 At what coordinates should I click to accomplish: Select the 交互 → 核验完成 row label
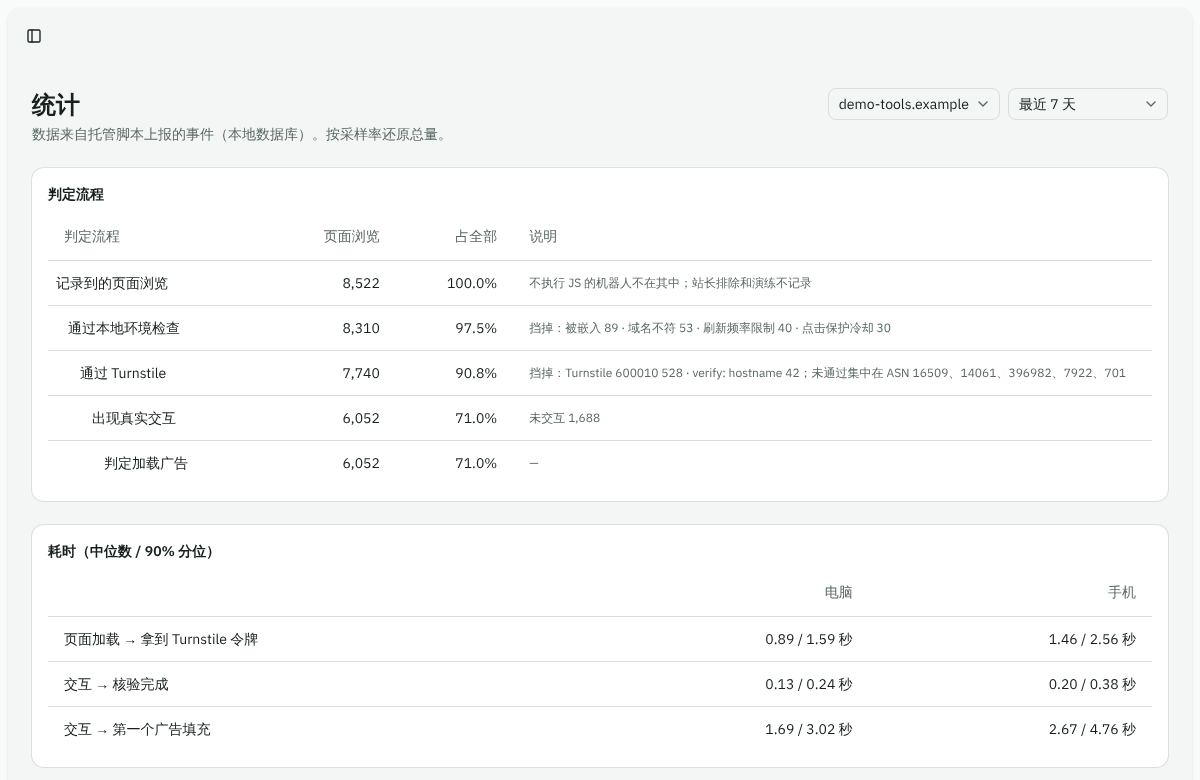[116, 684]
